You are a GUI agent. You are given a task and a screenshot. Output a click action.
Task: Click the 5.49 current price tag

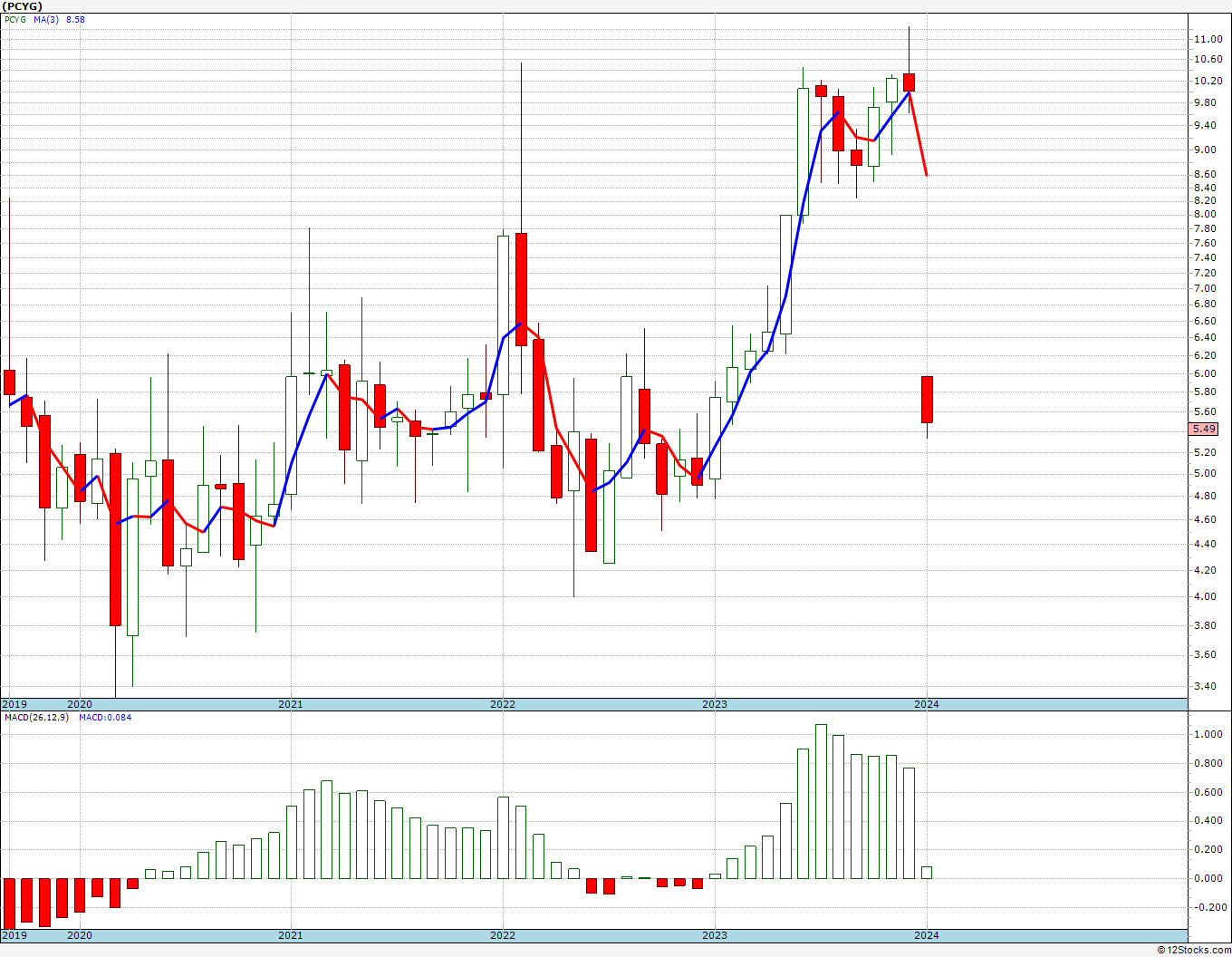[x=1205, y=430]
